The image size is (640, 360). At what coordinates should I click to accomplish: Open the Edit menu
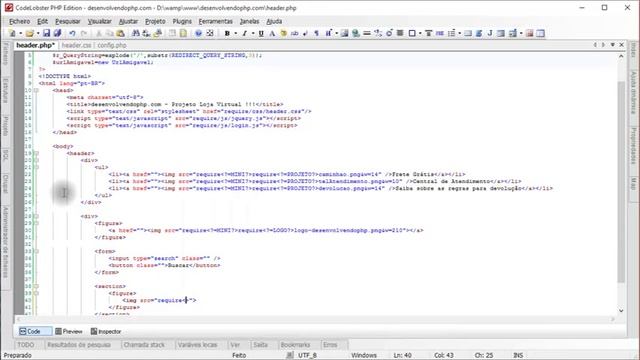tap(42, 21)
